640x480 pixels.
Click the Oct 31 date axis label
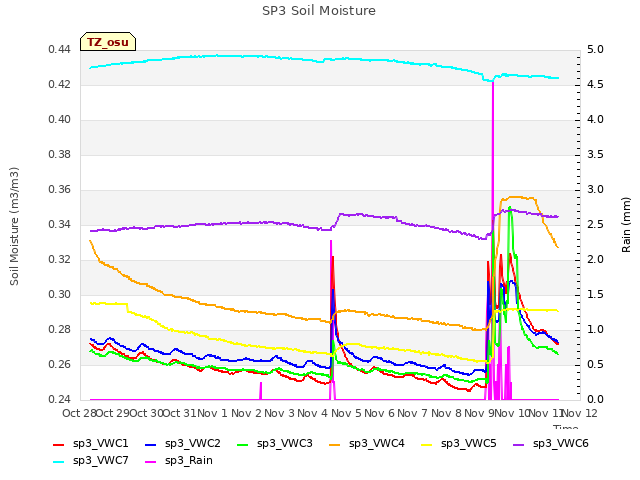[x=180, y=414]
